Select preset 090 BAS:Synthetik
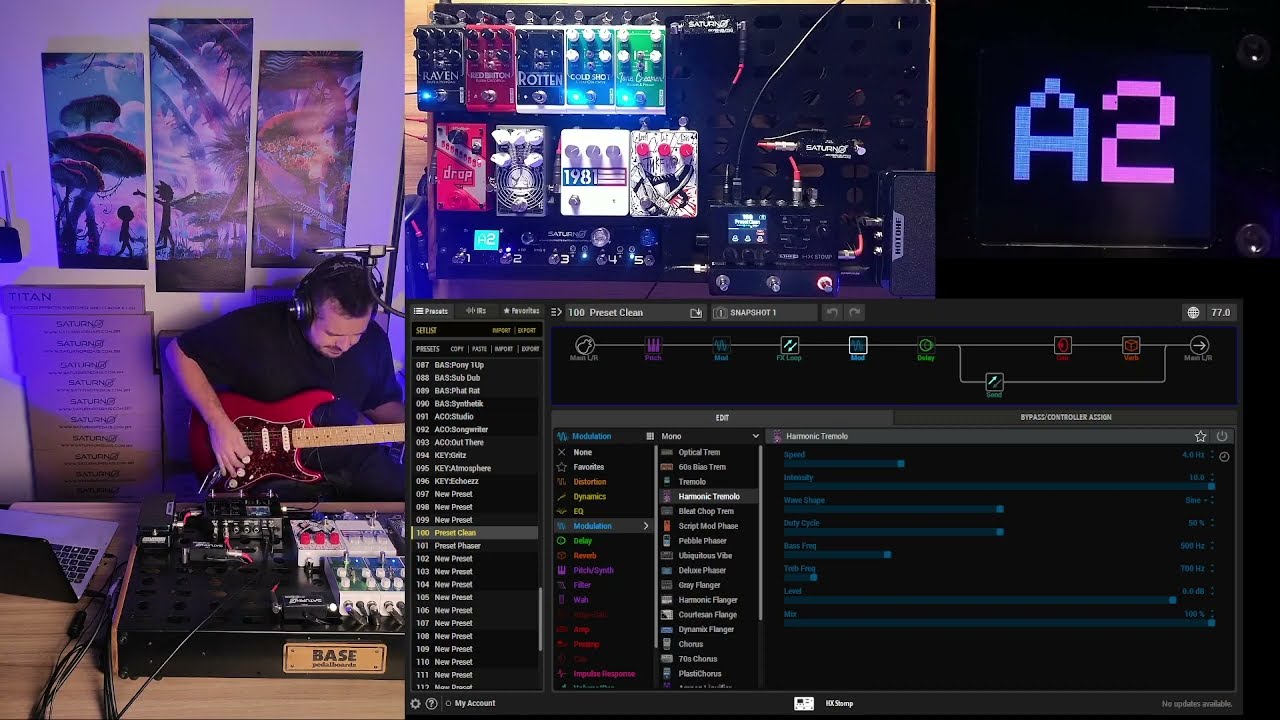Screen dimensions: 1280x720 coord(476,404)
